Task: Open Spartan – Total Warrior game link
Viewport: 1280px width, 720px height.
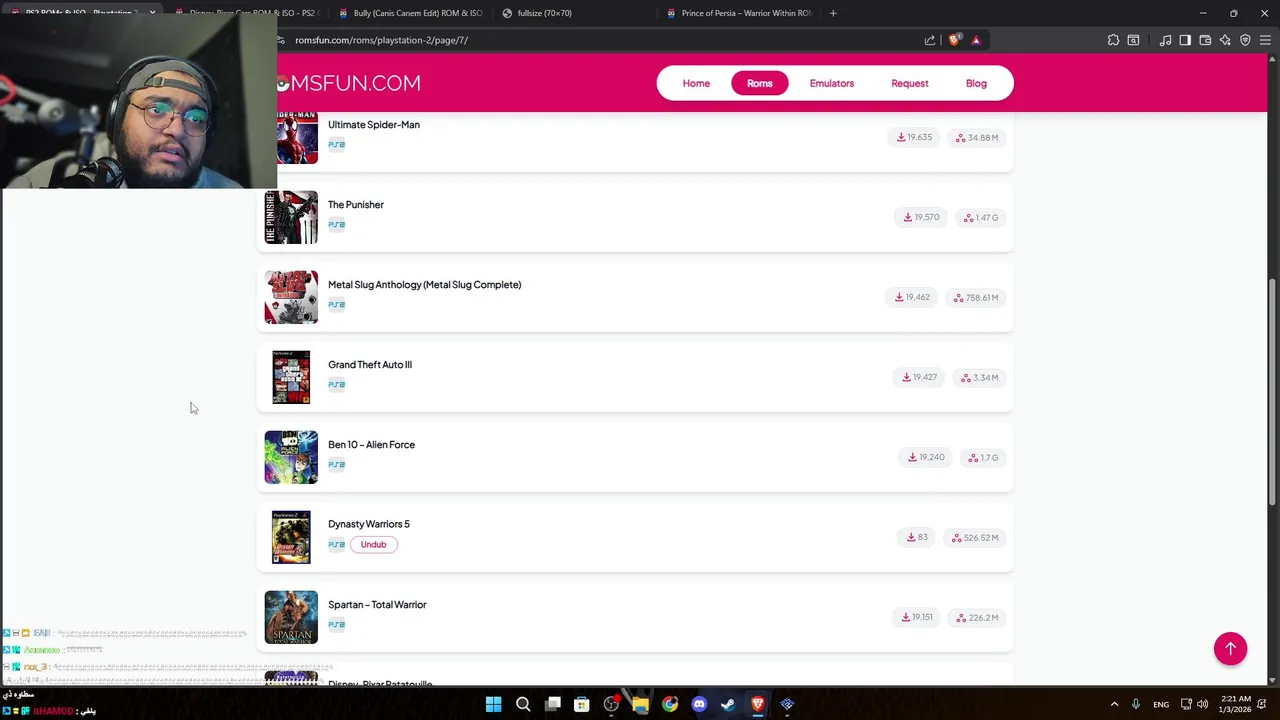Action: click(x=377, y=604)
